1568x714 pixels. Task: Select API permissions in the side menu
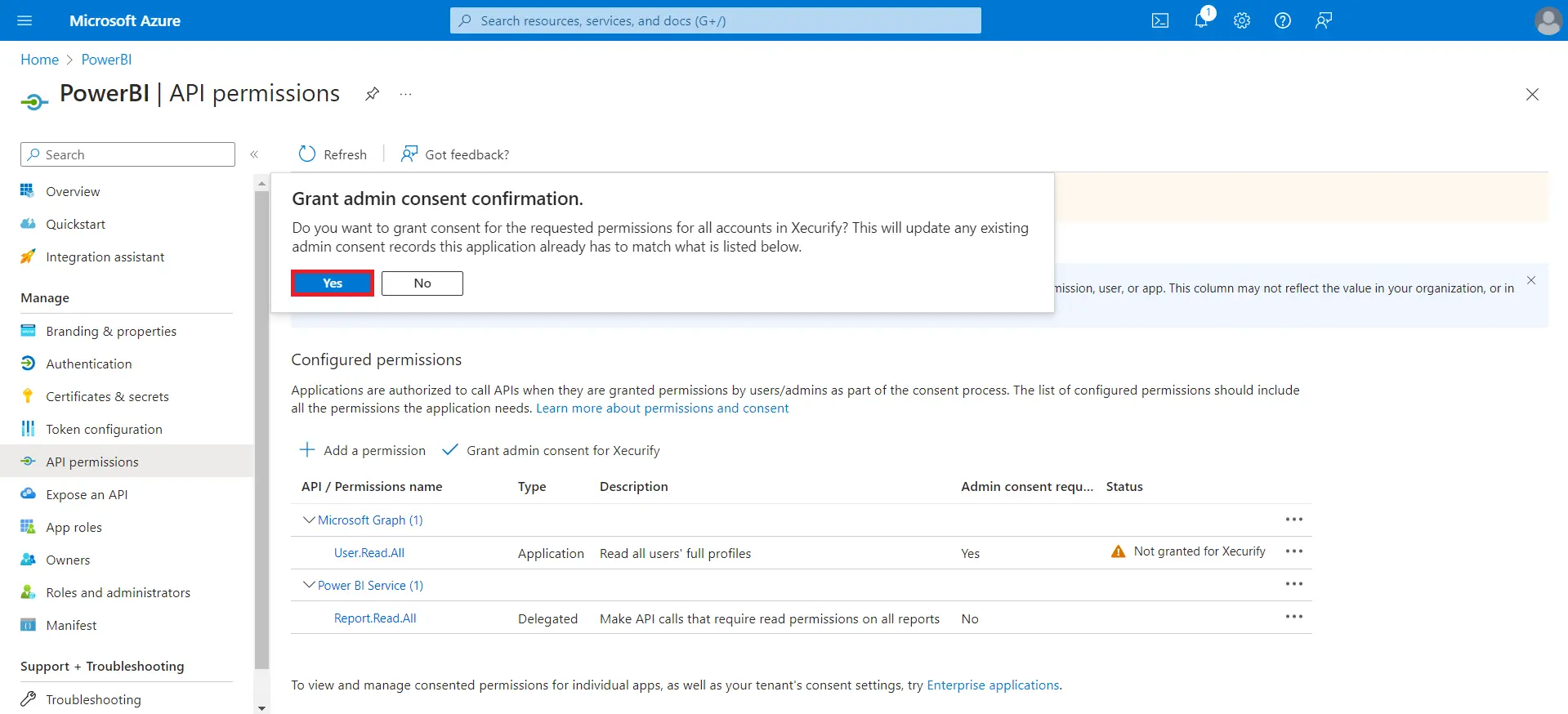click(x=127, y=462)
